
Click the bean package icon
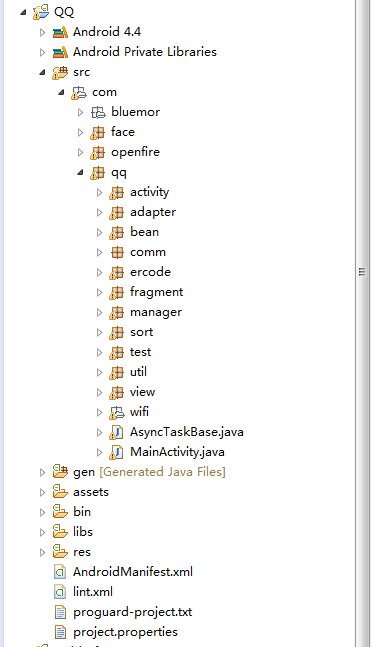117,232
